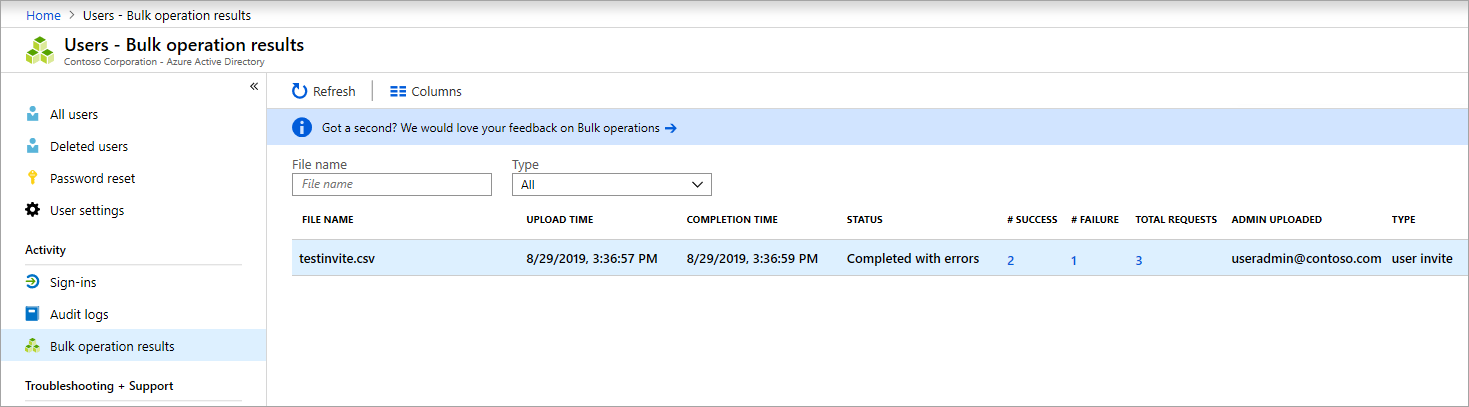1469x407 pixels.
Task: Sort by the Status column header
Action: [x=865, y=219]
